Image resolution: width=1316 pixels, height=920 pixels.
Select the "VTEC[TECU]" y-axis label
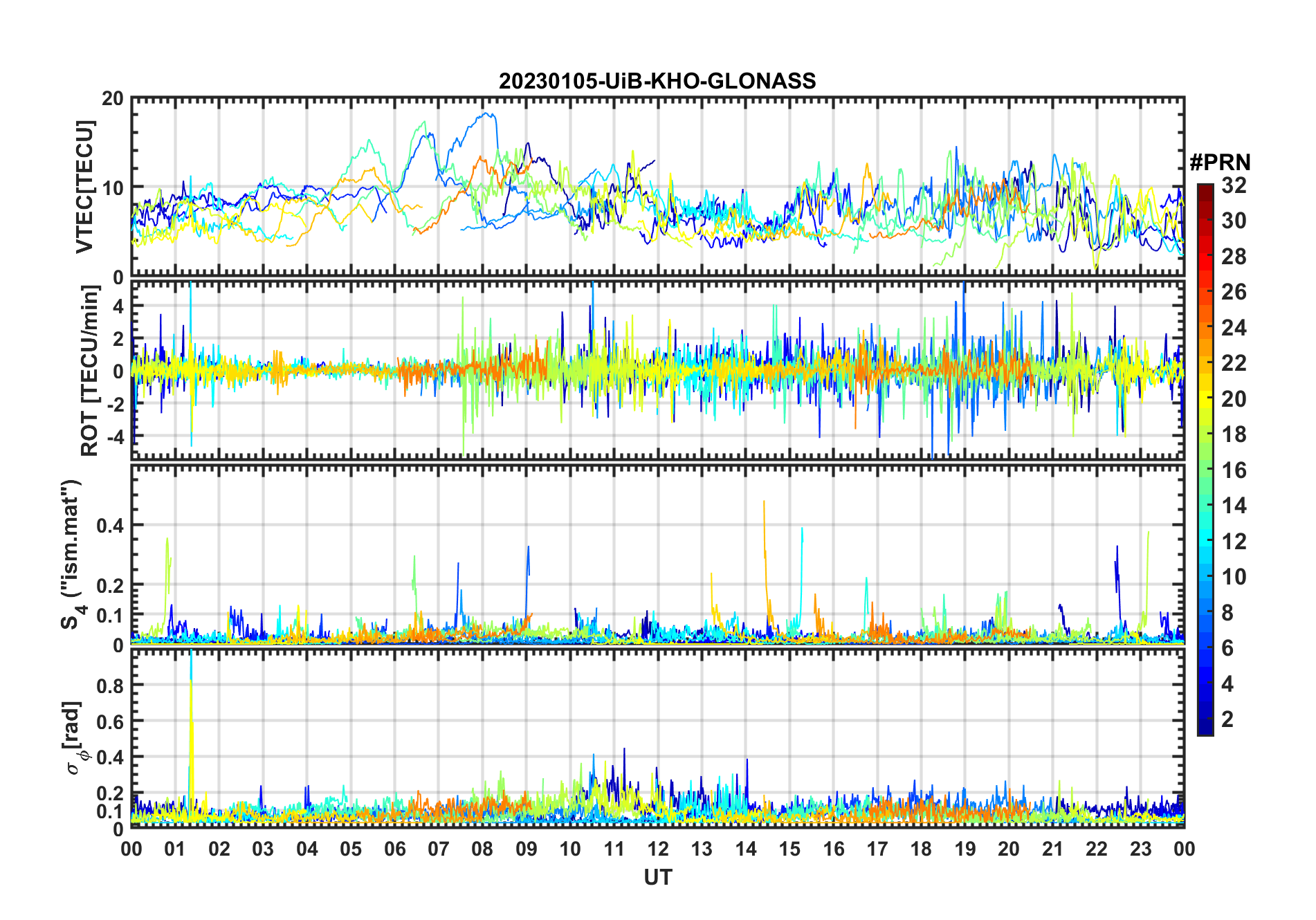coord(84,187)
